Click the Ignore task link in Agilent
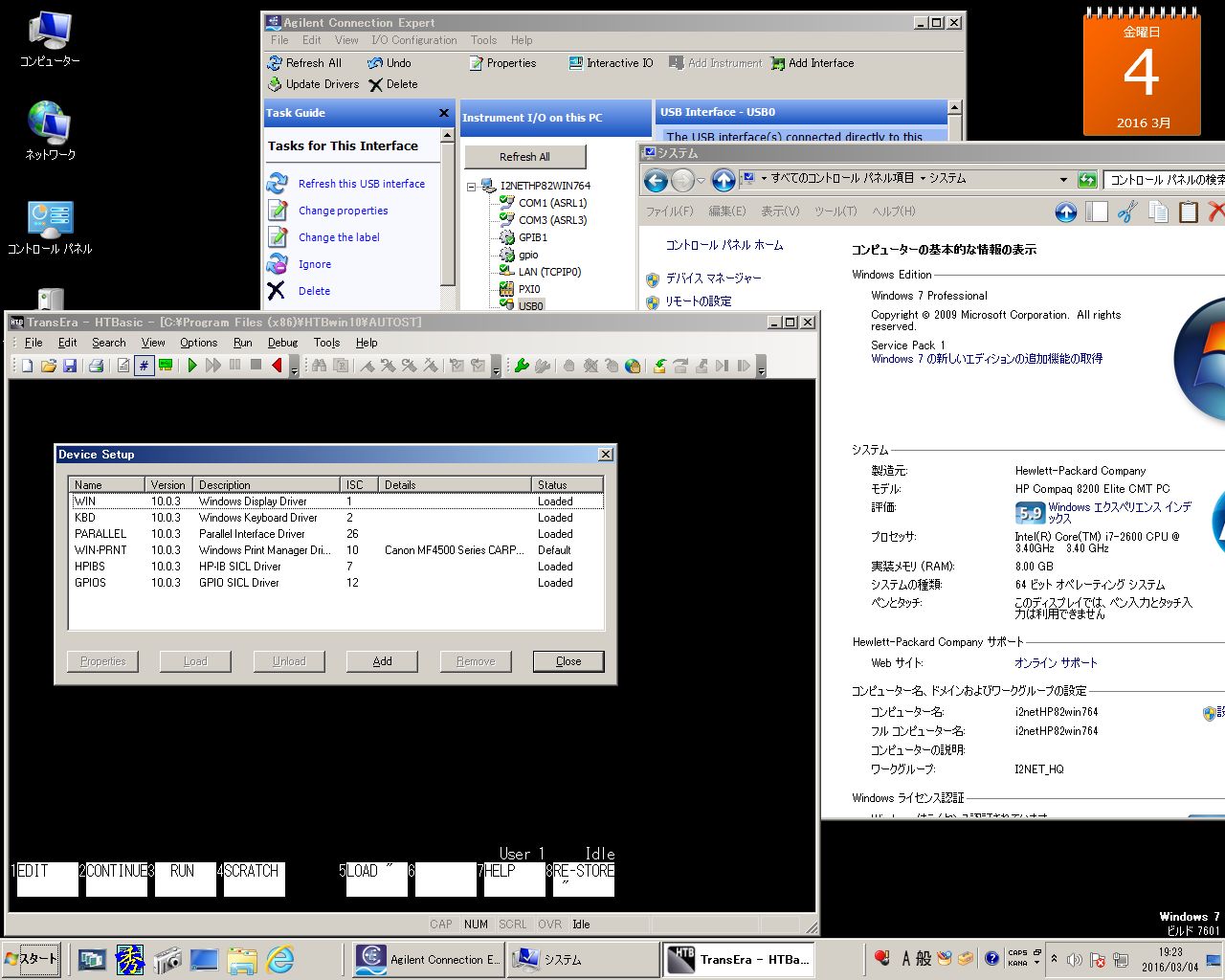This screenshot has height=980, width=1225. click(x=315, y=264)
